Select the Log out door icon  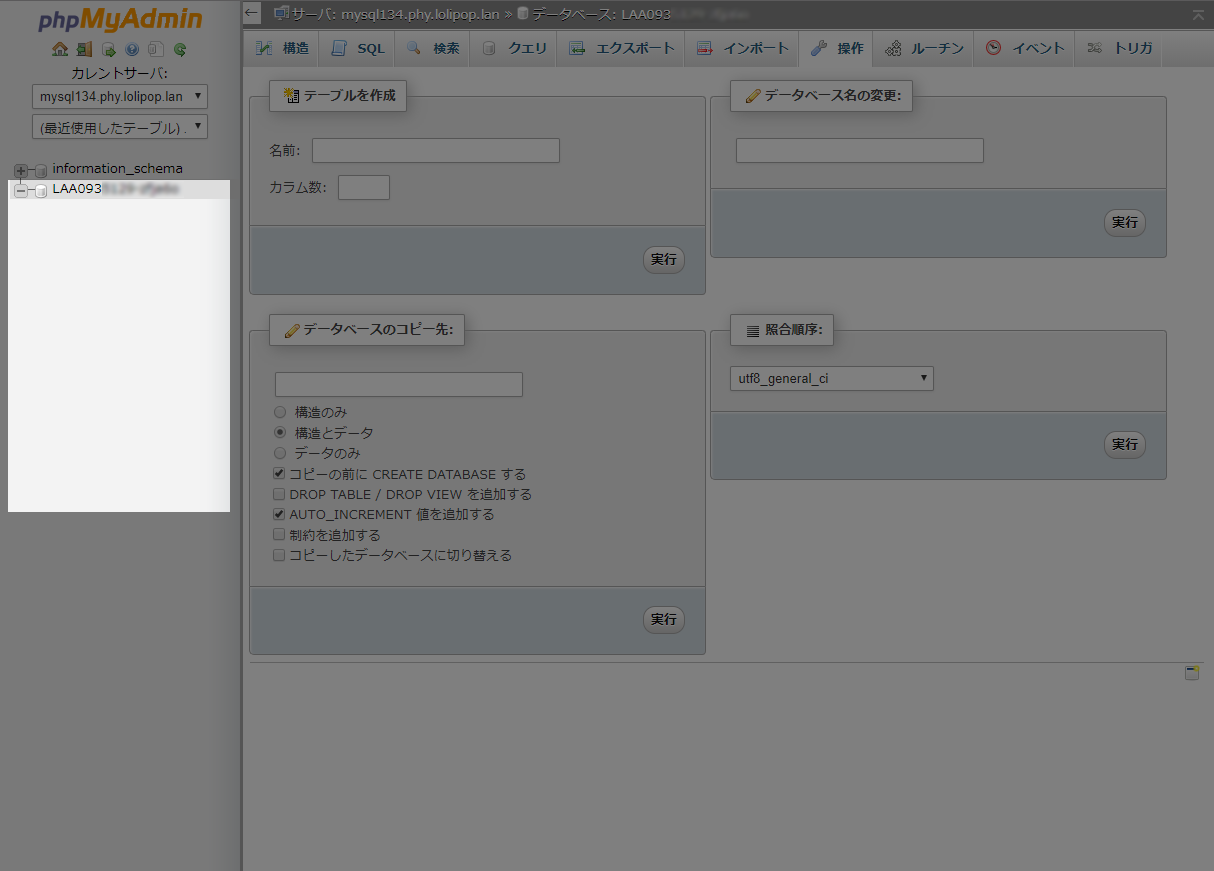(84, 48)
